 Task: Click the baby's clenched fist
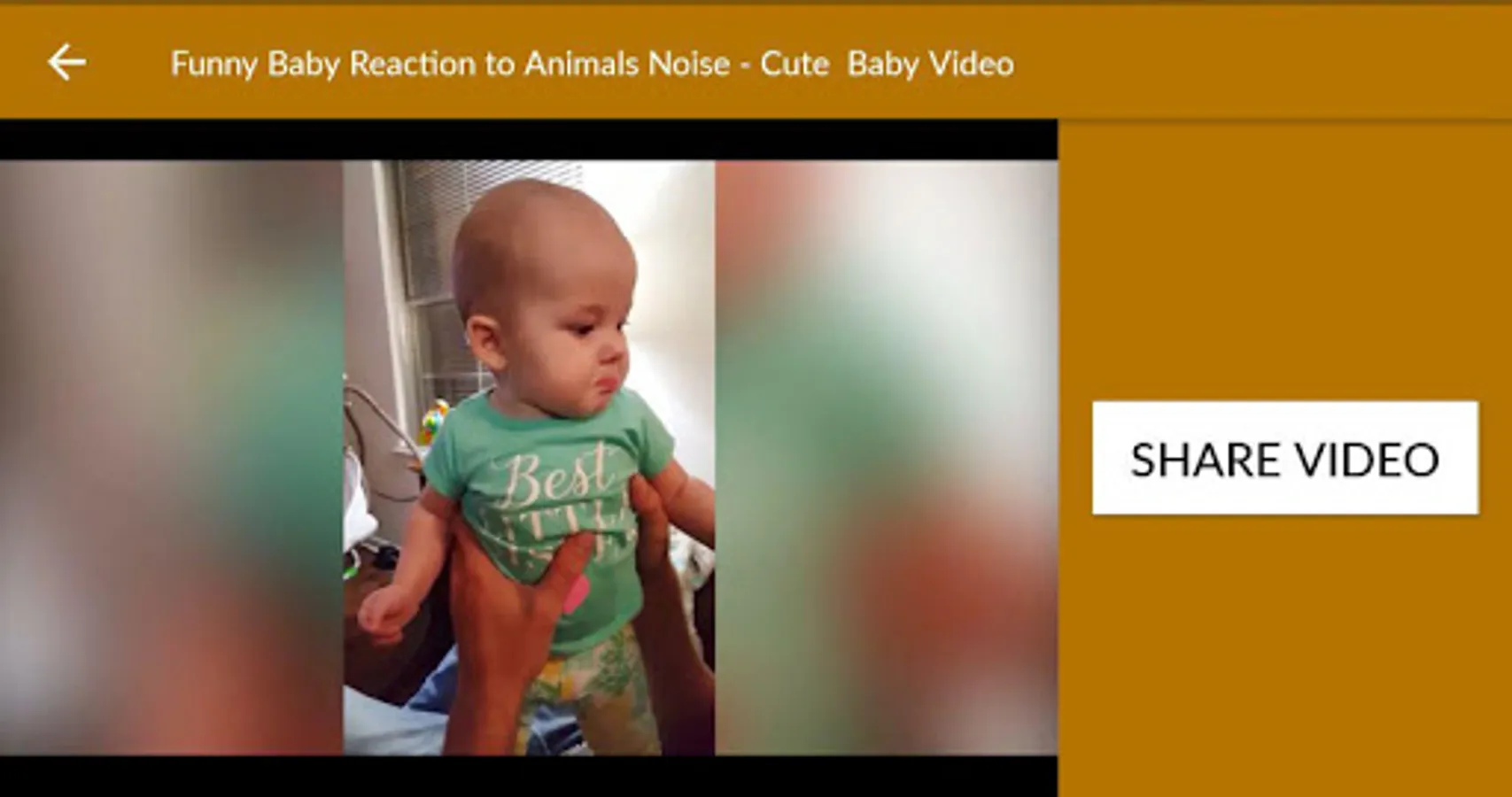(383, 611)
